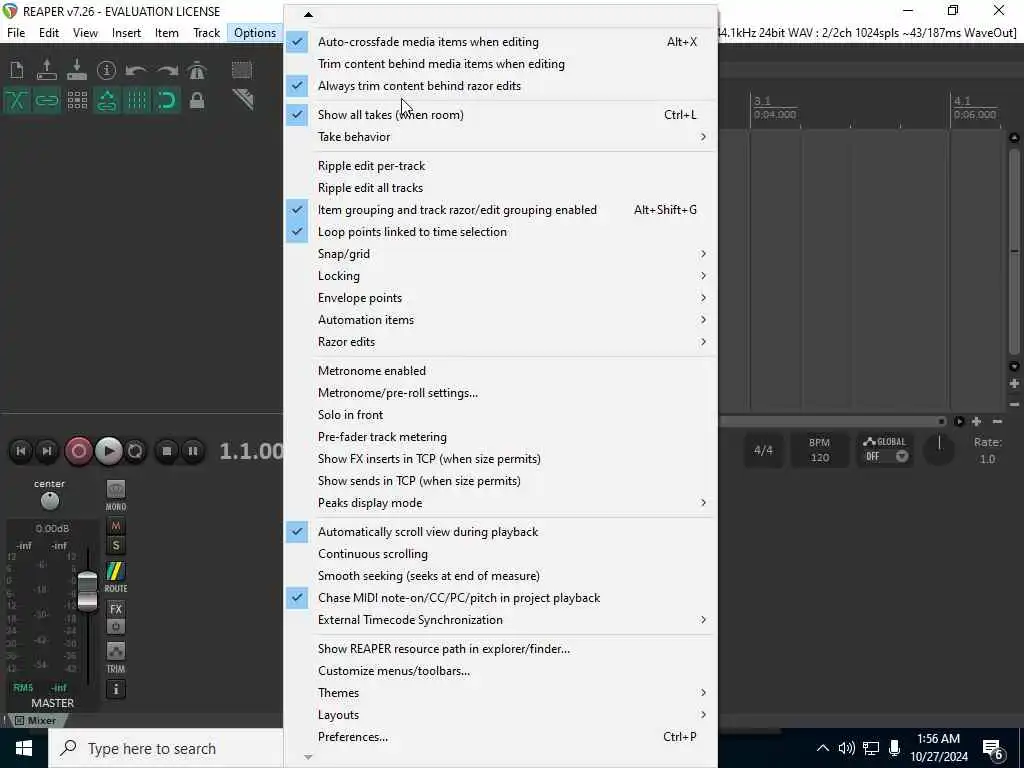1024x768 pixels.
Task: Open Preferences... menu entry
Action: [500, 737]
